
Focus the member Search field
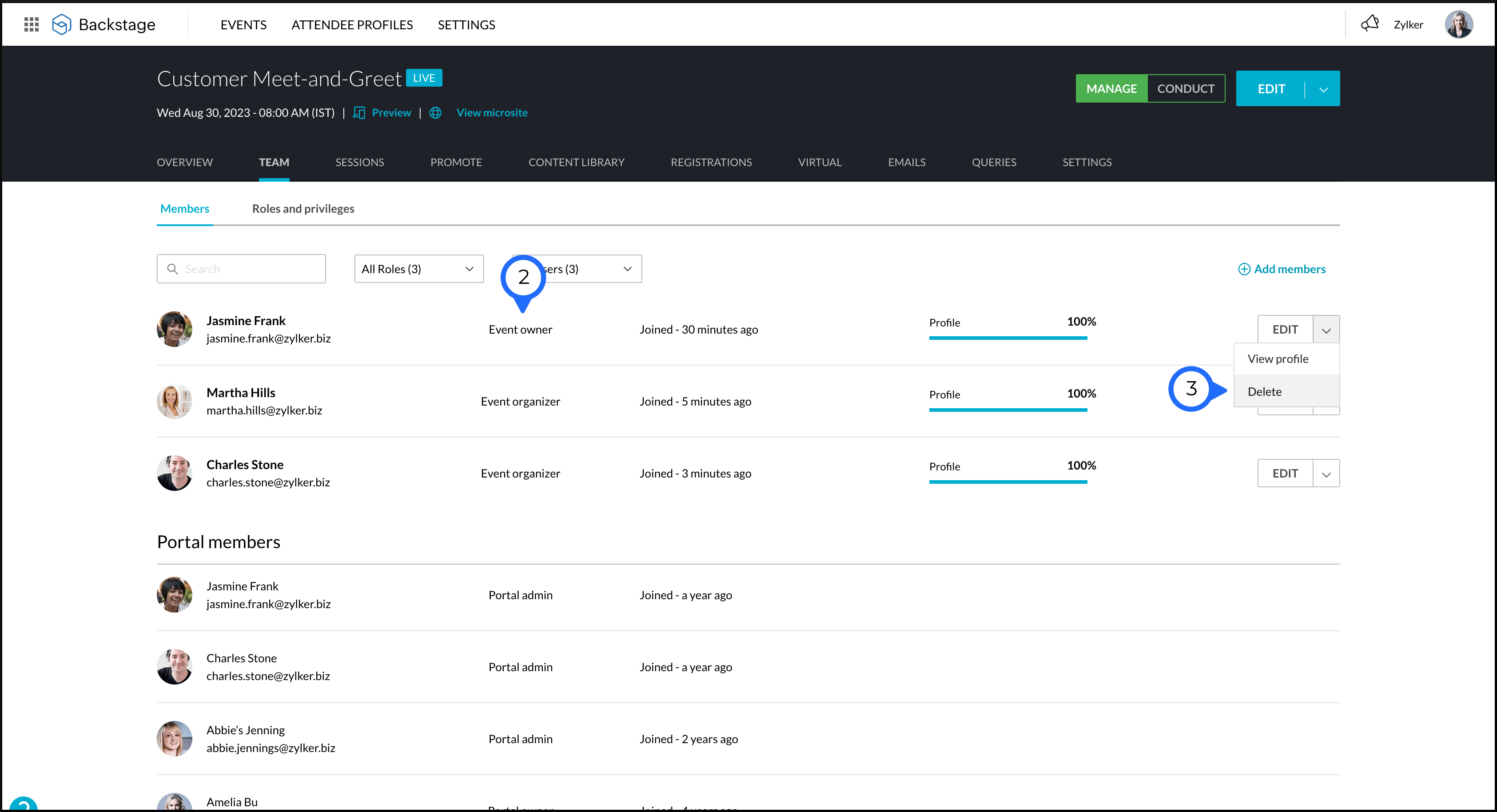(241, 269)
